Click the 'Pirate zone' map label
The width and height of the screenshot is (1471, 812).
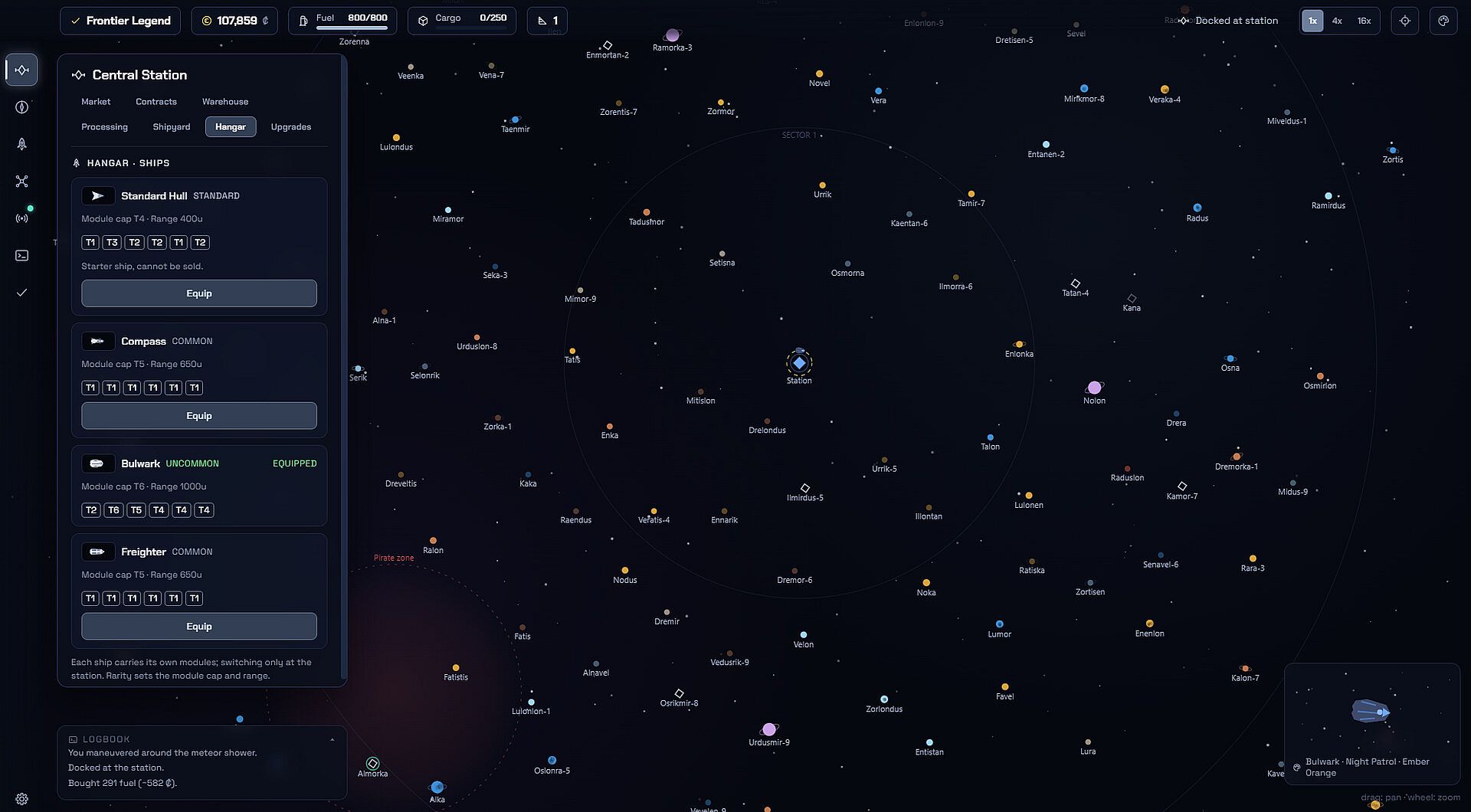click(394, 558)
